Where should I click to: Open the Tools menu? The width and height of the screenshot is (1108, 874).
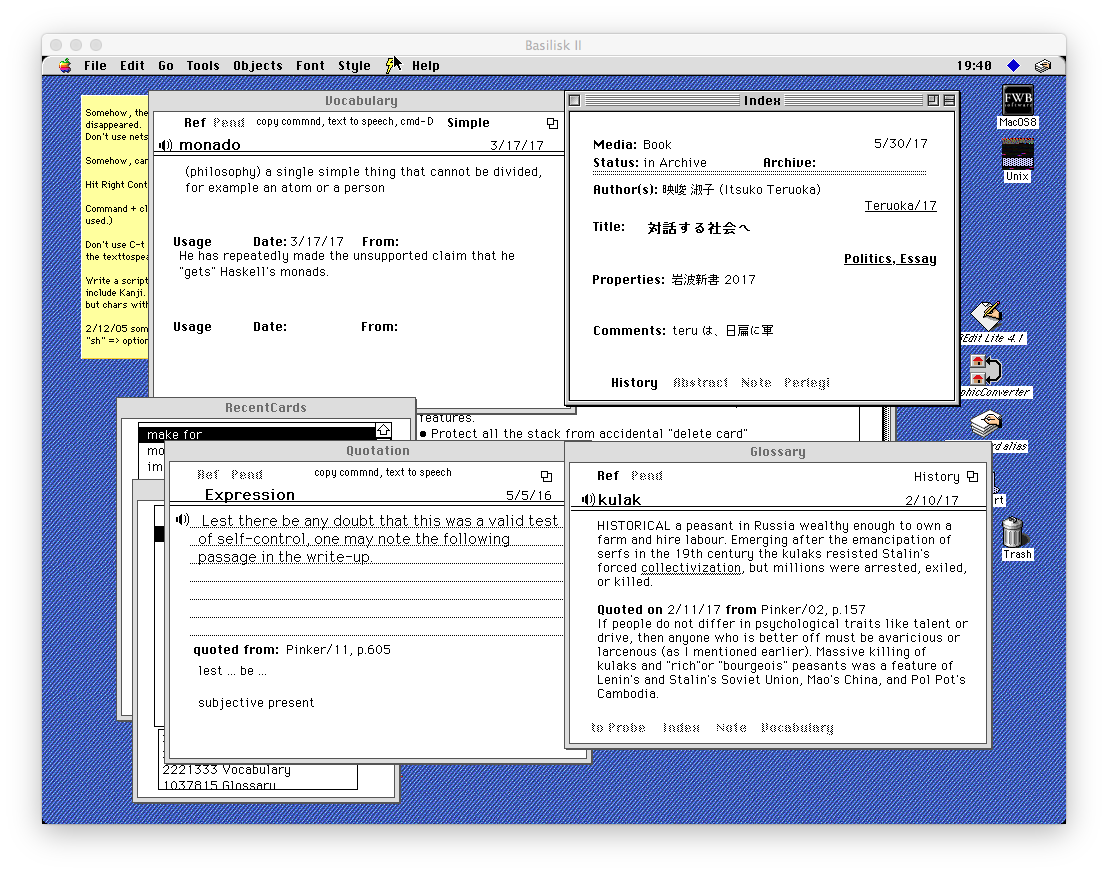pyautogui.click(x=203, y=66)
